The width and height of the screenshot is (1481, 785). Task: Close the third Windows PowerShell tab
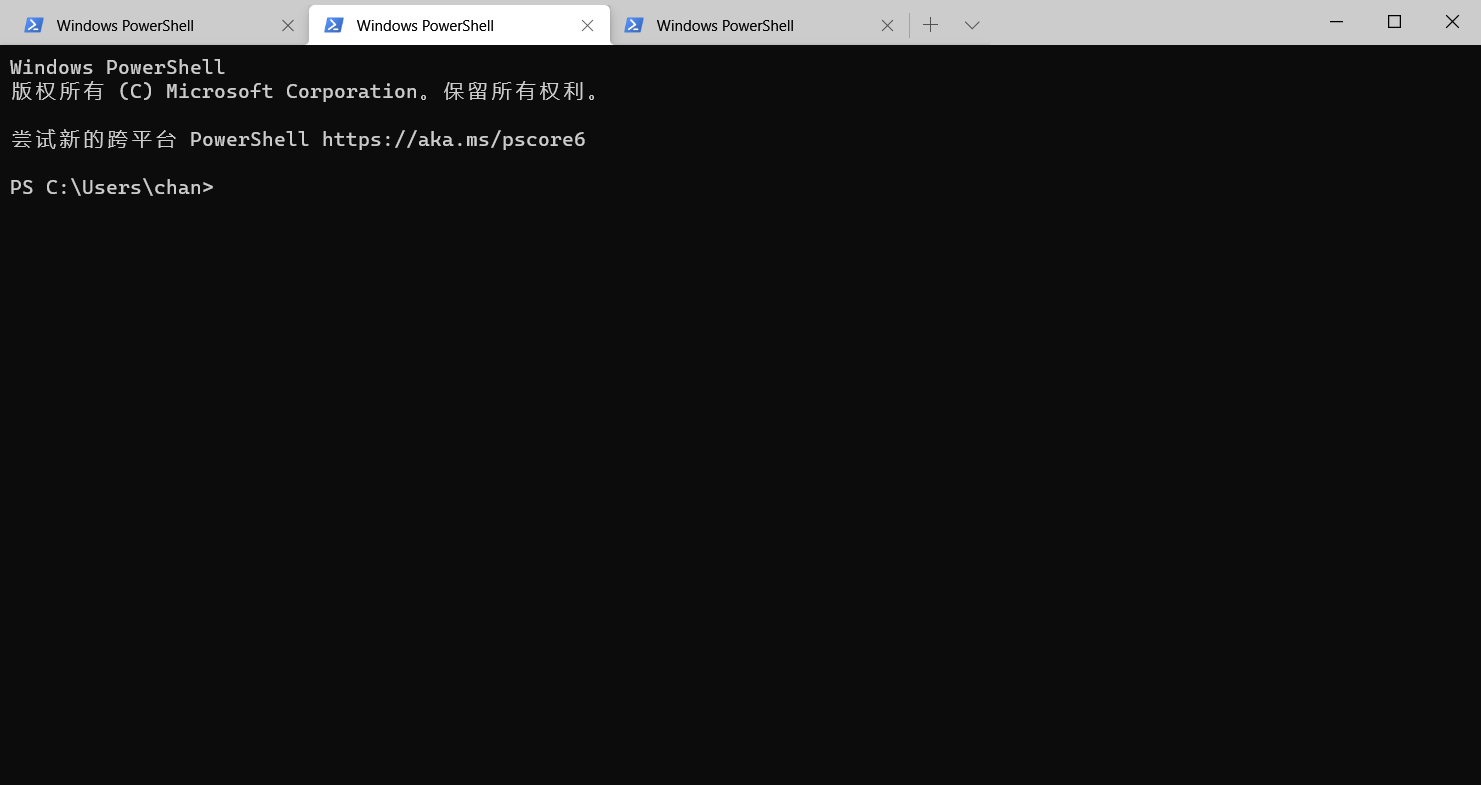(887, 26)
